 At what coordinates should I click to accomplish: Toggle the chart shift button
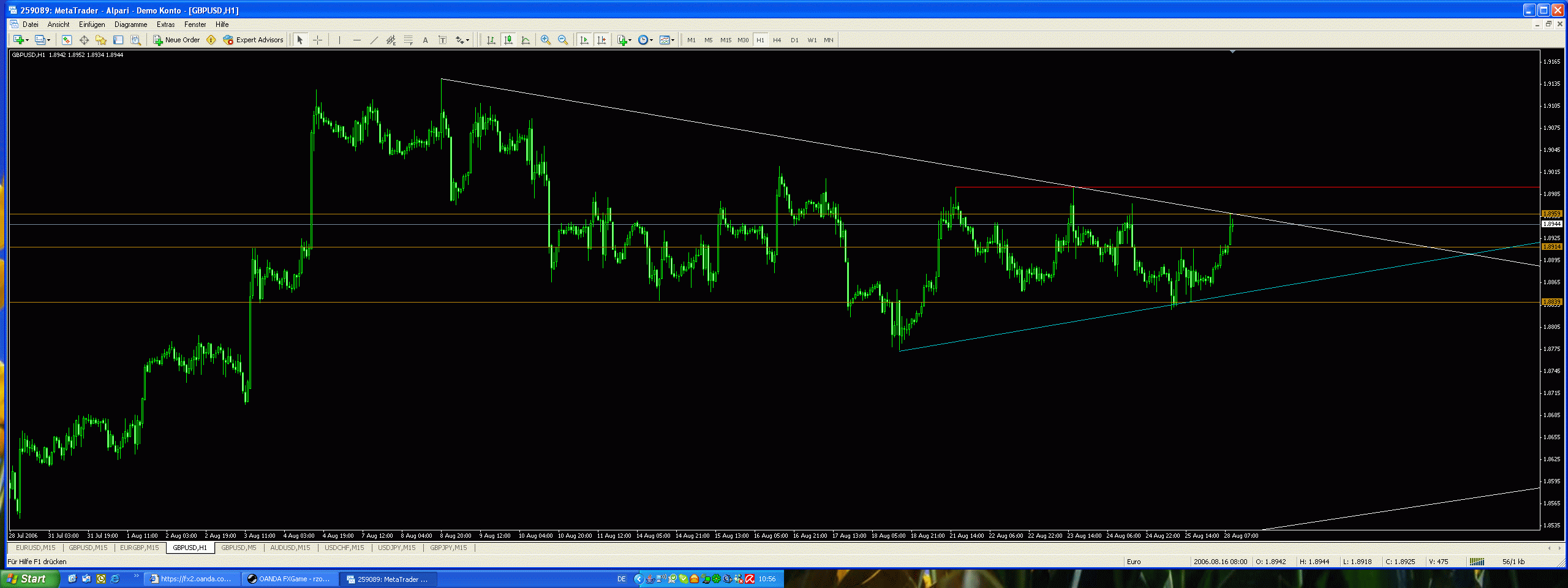601,40
